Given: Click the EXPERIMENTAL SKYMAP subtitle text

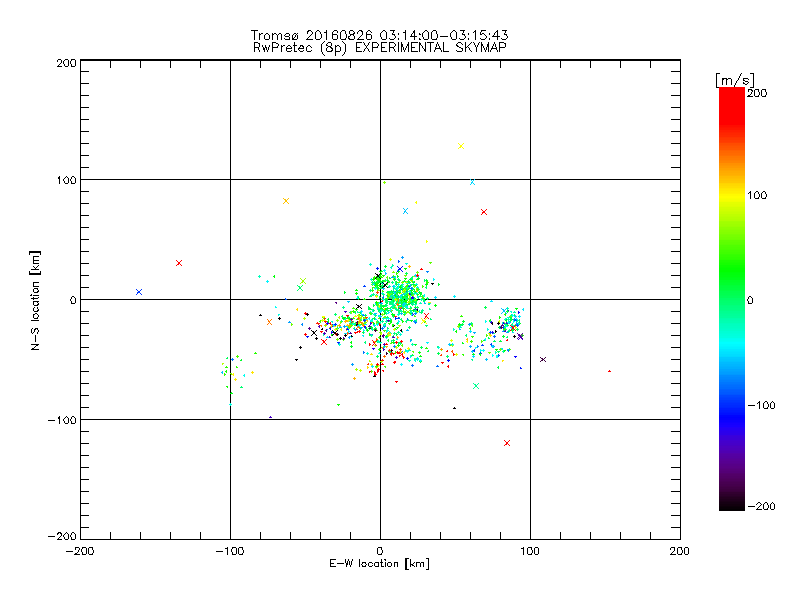Looking at the screenshot, I should (x=431, y=47).
